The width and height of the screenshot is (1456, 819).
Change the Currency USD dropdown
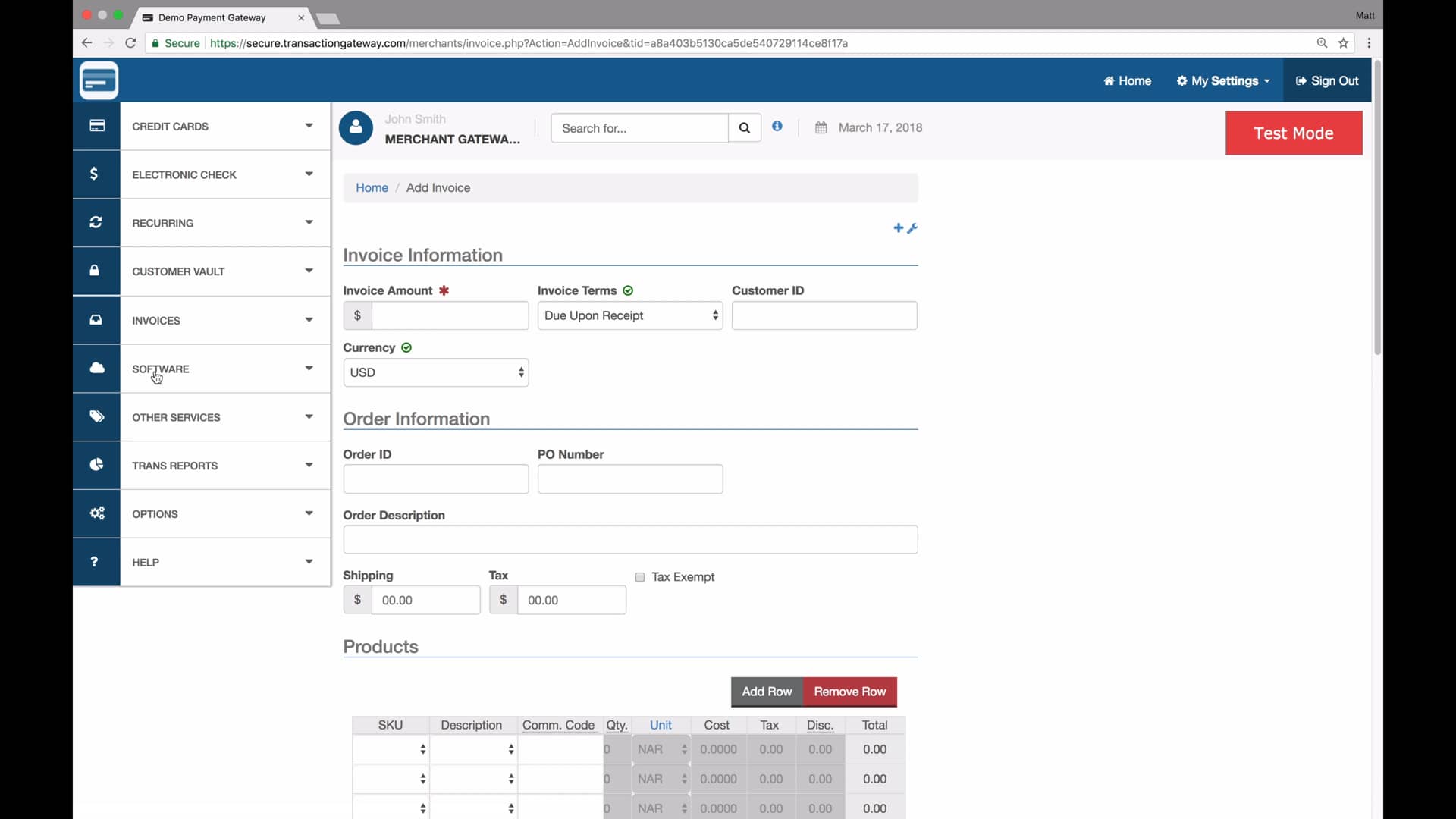436,372
